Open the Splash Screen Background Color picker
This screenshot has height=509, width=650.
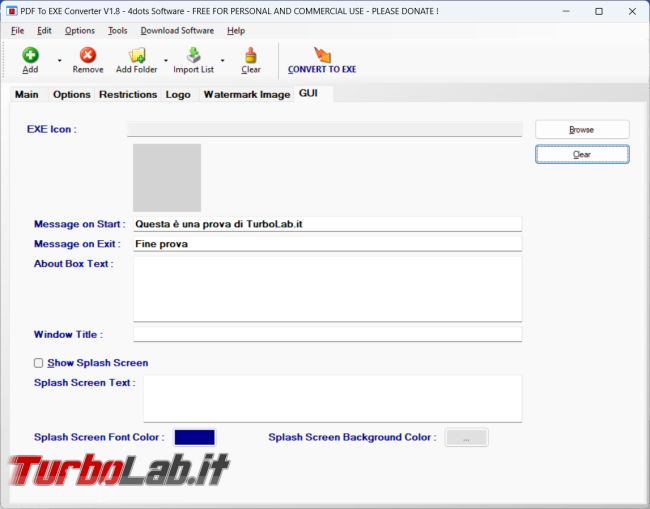coord(466,437)
